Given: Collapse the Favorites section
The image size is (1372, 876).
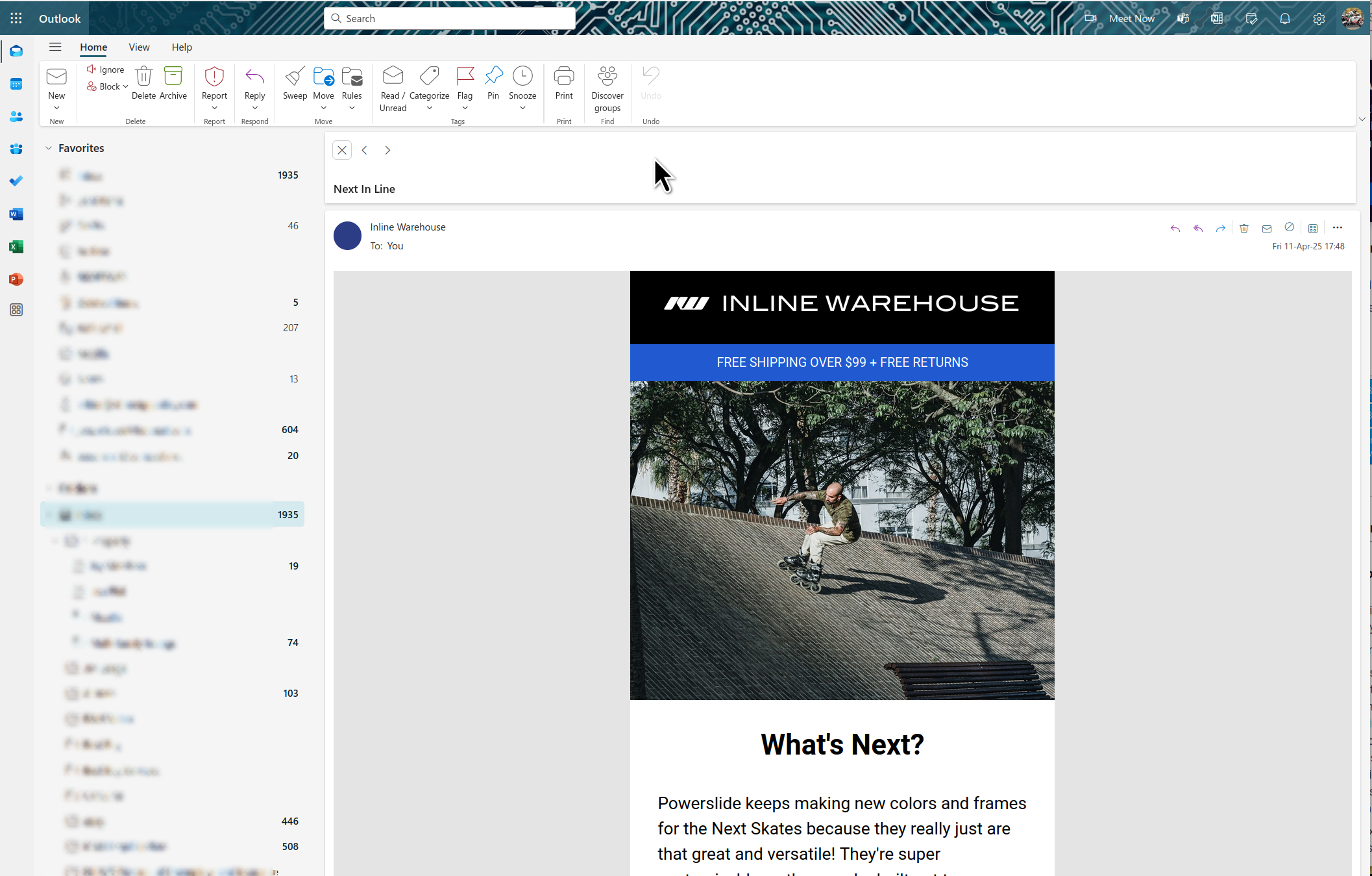Looking at the screenshot, I should (49, 148).
